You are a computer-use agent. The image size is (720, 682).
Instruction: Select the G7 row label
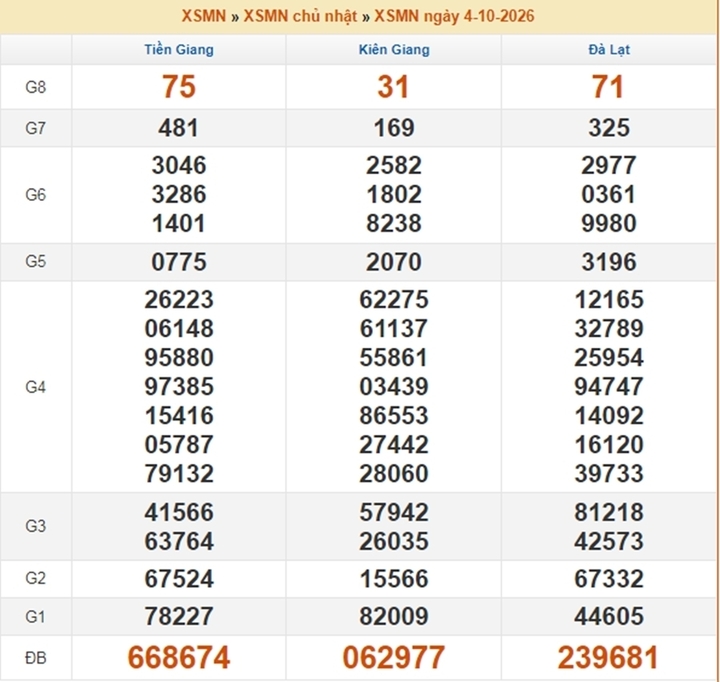pos(35,128)
